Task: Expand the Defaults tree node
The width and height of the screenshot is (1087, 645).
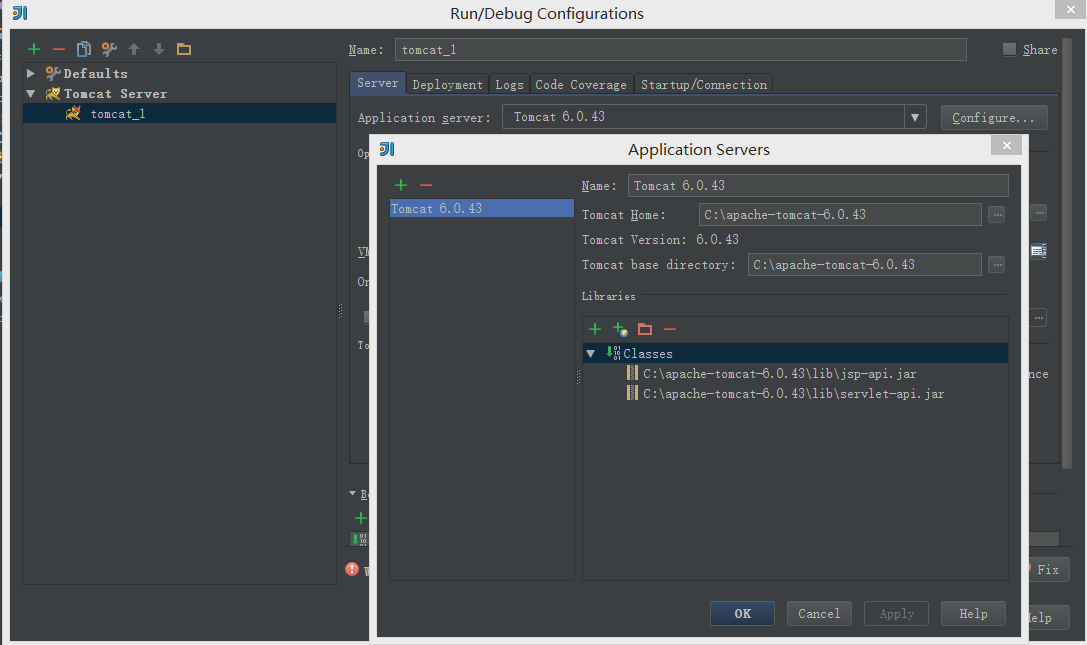Action: [x=31, y=73]
